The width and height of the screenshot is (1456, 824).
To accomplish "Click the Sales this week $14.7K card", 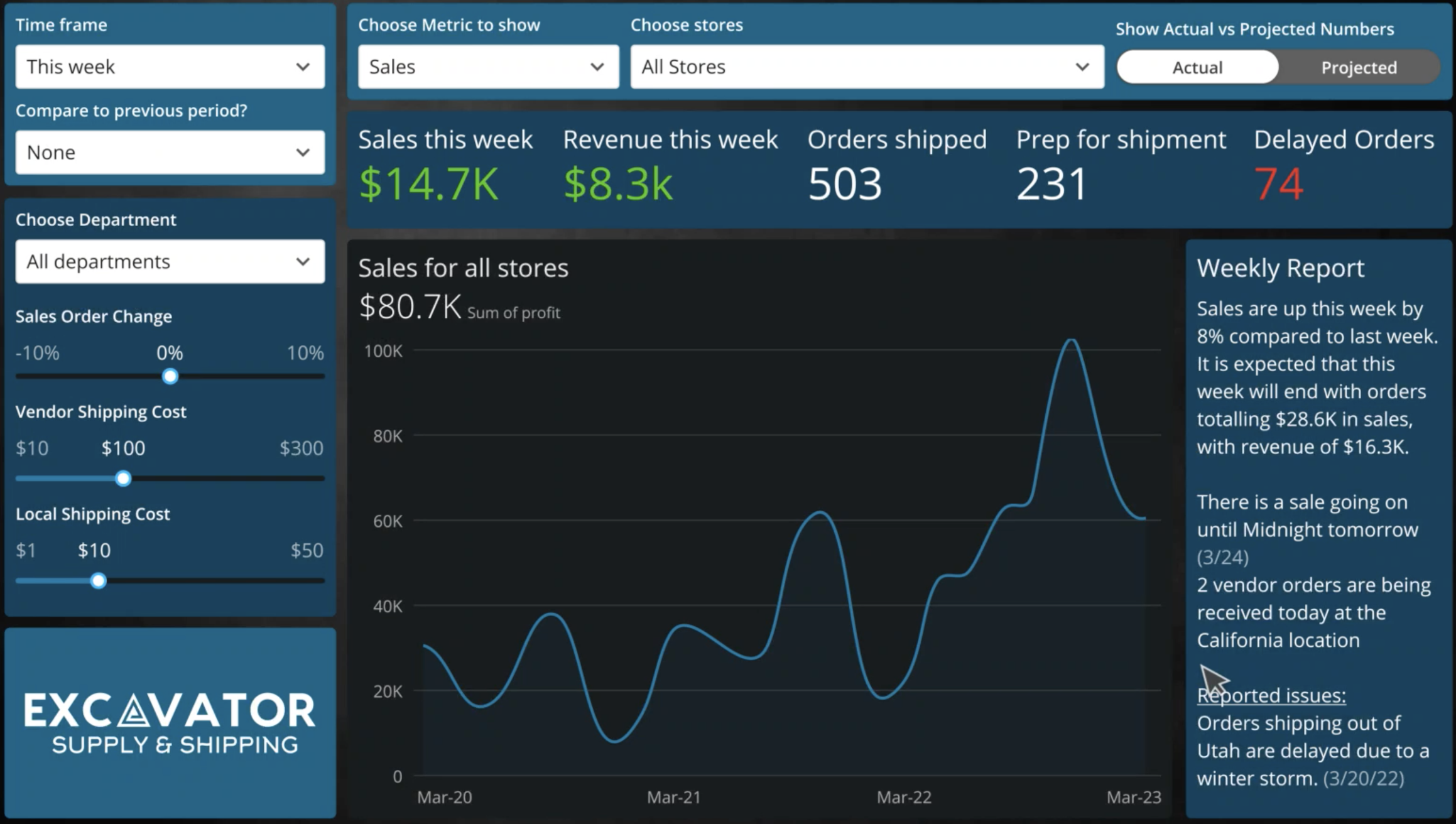I will pyautogui.click(x=428, y=183).
